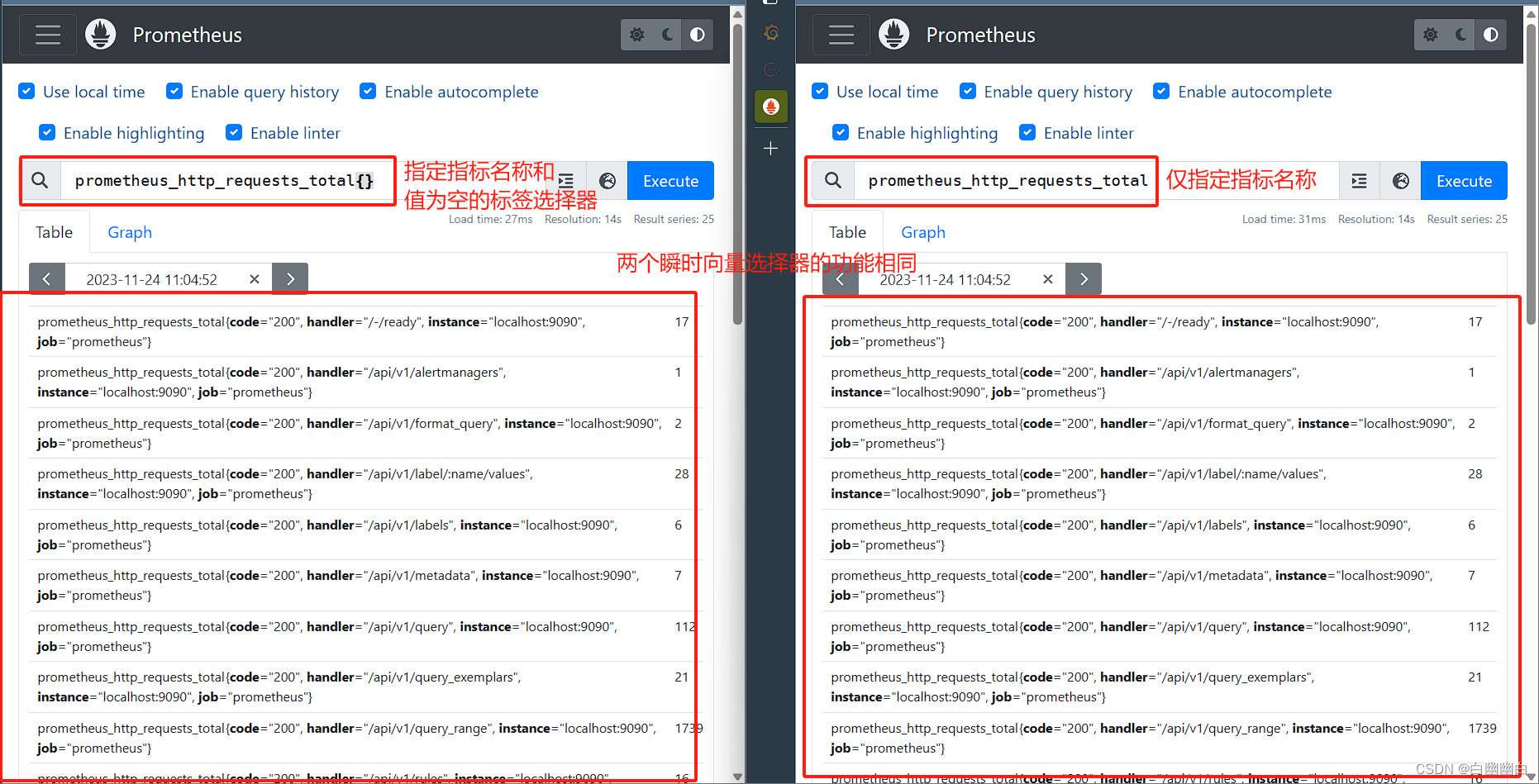The height and width of the screenshot is (784, 1539).
Task: Select the Table tab in the right window
Action: pos(848,232)
